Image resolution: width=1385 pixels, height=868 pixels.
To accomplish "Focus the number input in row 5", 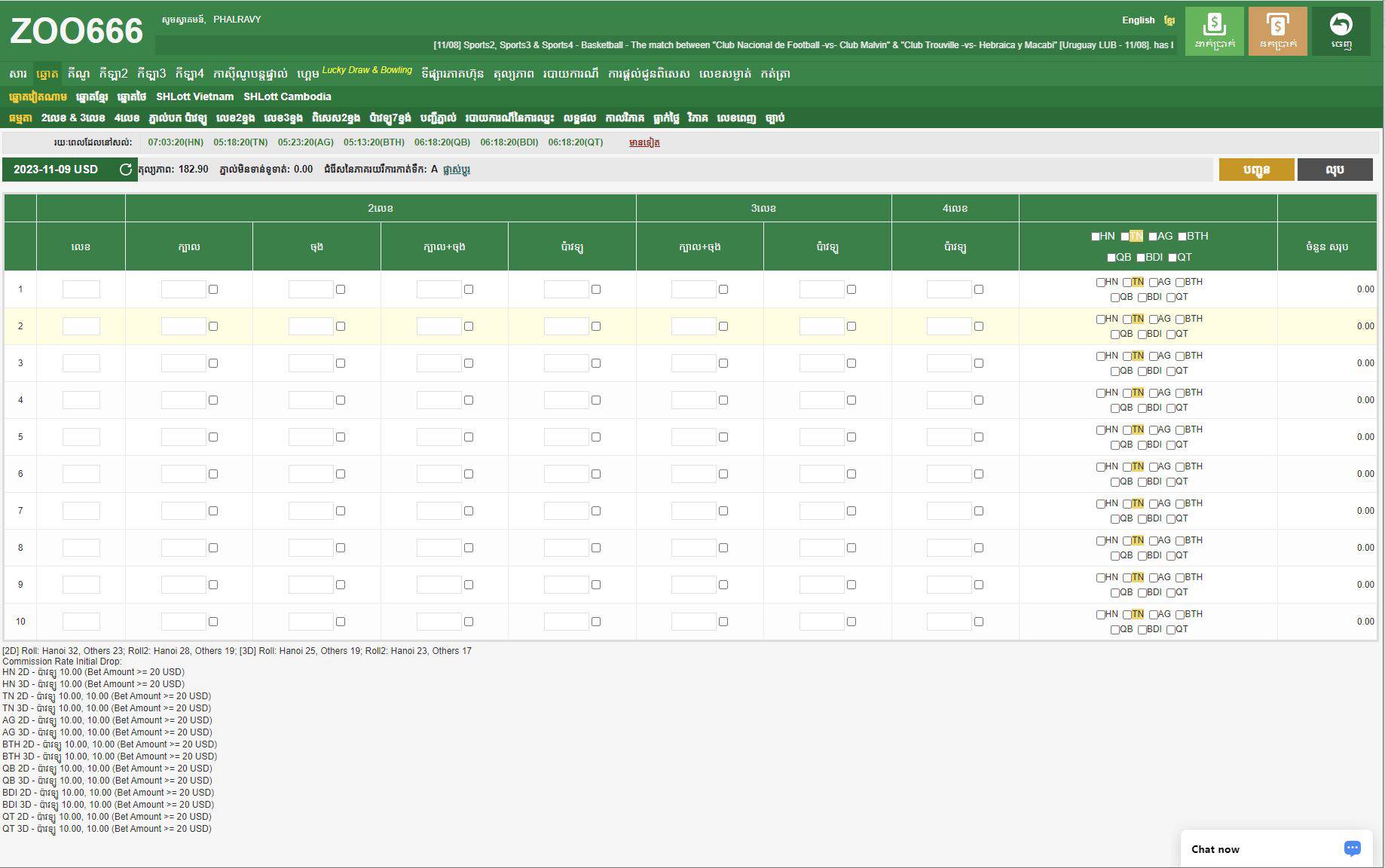I will pyautogui.click(x=81, y=437).
